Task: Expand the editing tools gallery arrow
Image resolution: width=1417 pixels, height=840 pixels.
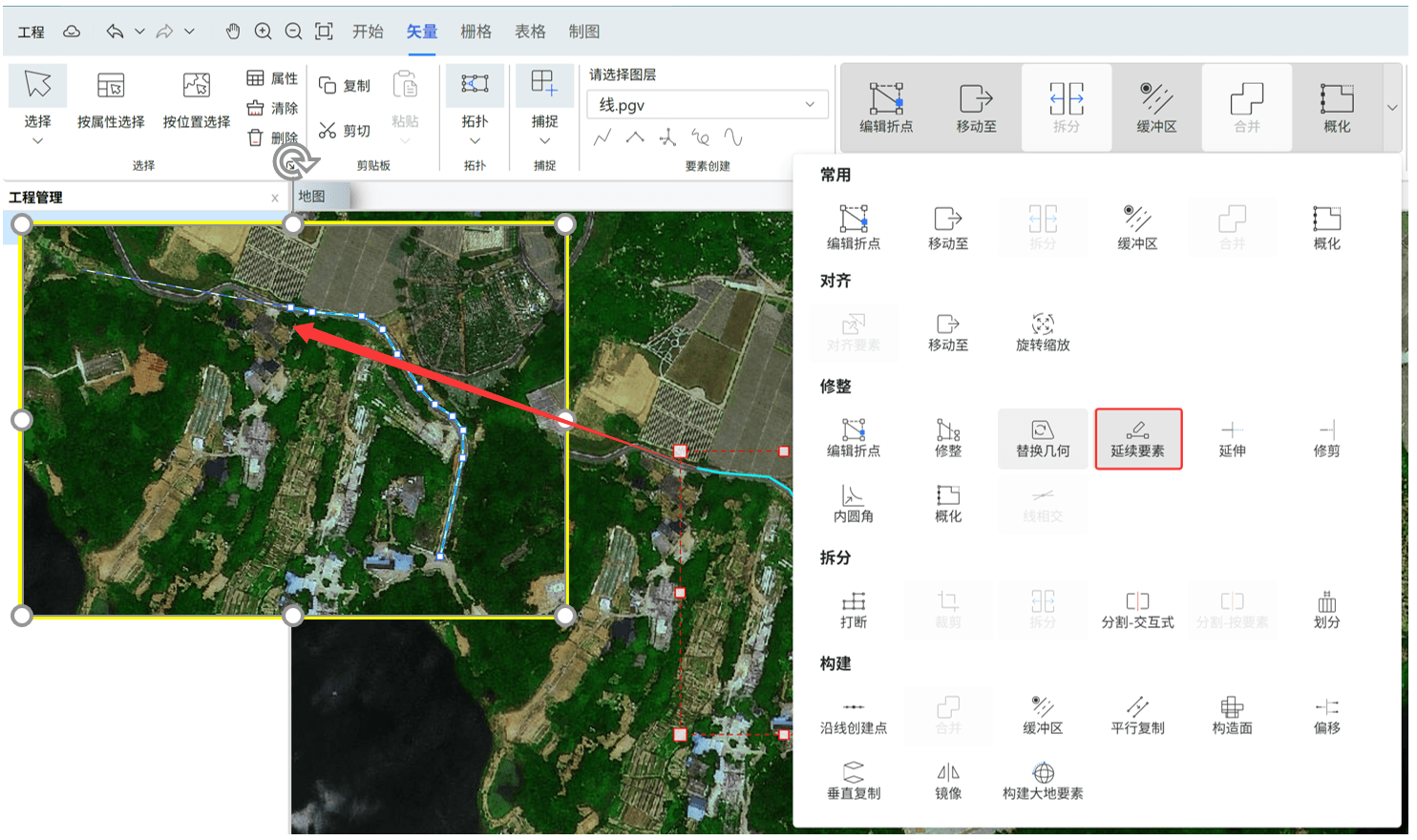Action: coord(1391,108)
